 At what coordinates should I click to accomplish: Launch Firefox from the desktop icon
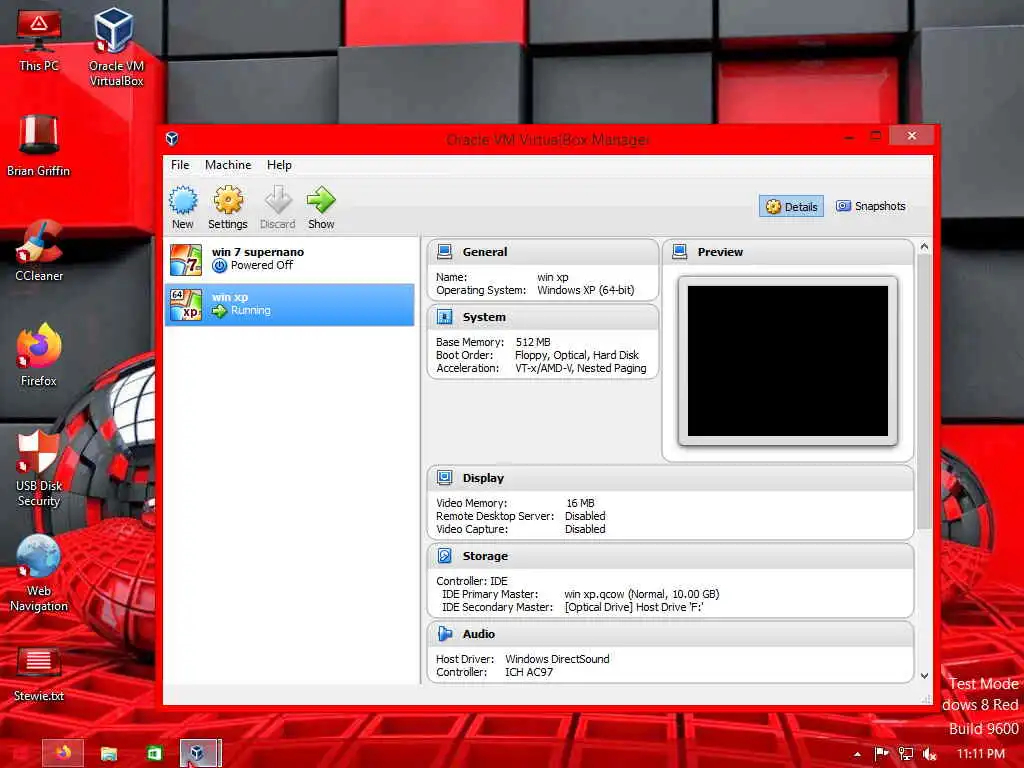39,355
